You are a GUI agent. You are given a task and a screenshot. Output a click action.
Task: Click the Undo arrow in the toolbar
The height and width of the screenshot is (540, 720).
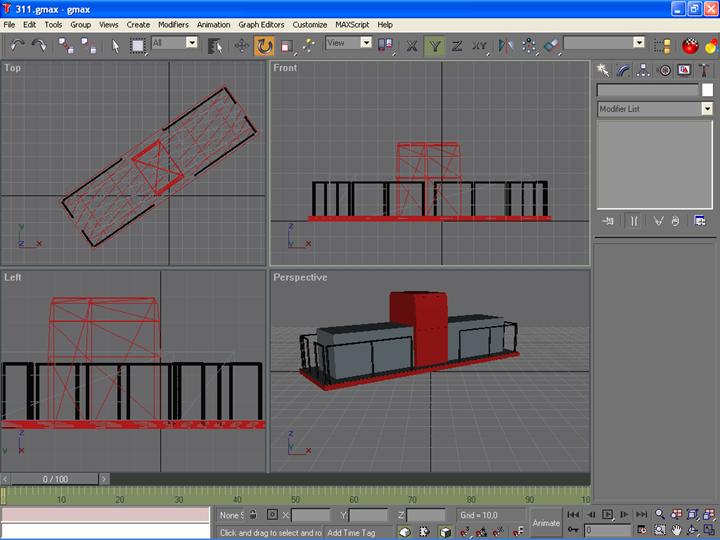point(17,45)
